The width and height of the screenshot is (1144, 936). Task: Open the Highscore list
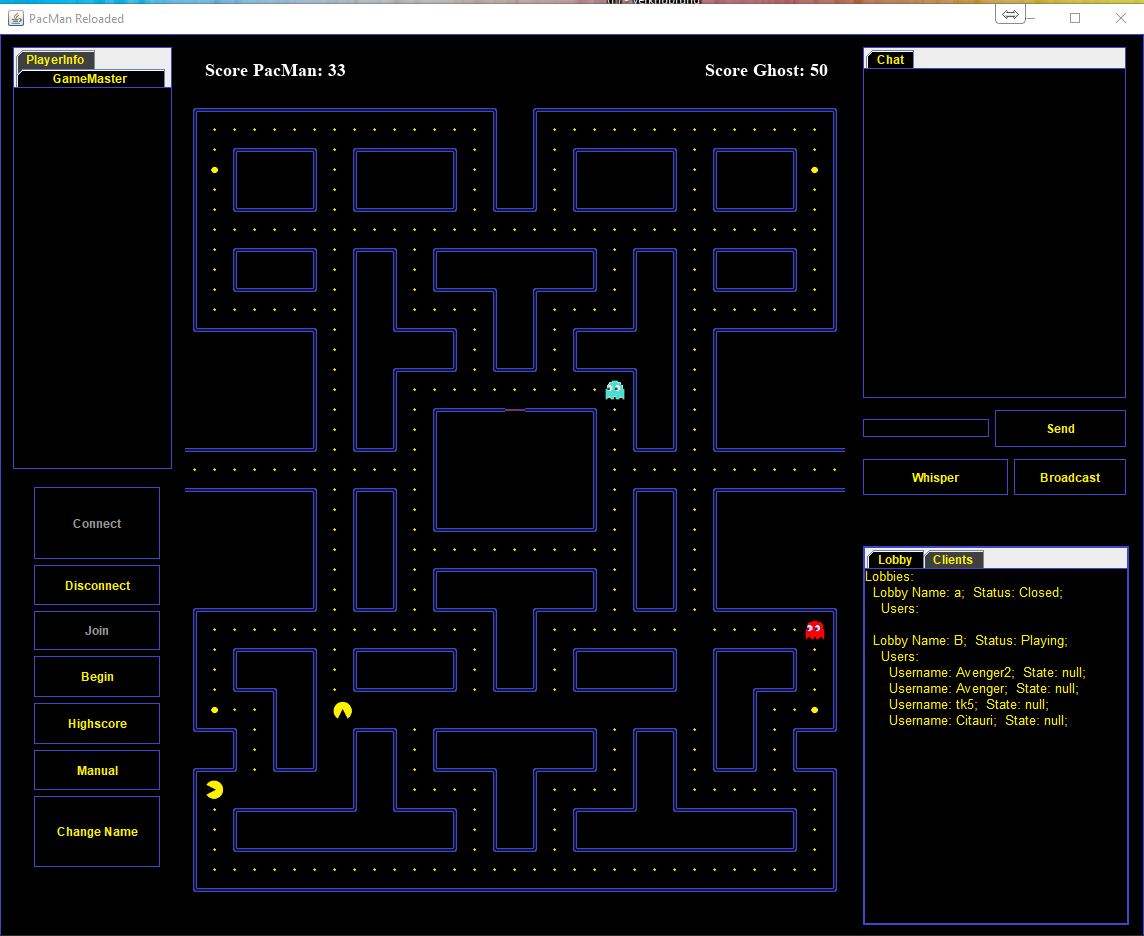pyautogui.click(x=96, y=723)
